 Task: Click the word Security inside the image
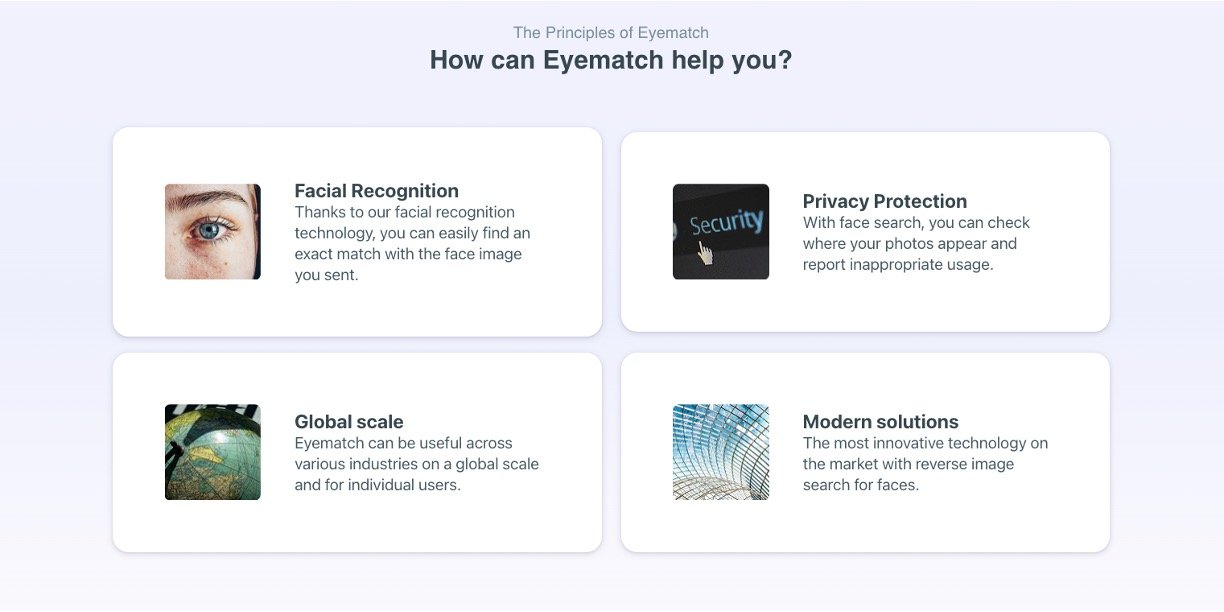click(726, 222)
